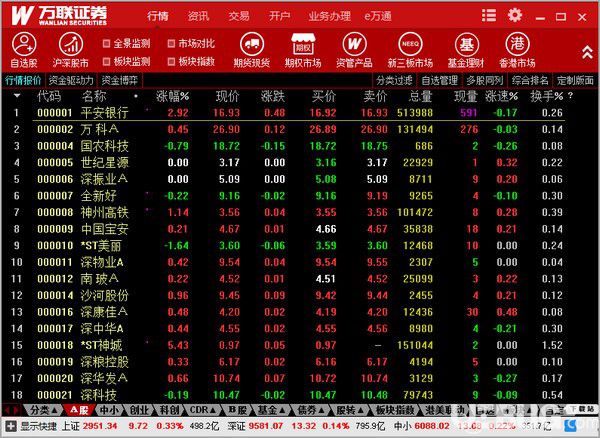Select the B股 bottom tab
The height and width of the screenshot is (438, 600).
tap(237, 410)
